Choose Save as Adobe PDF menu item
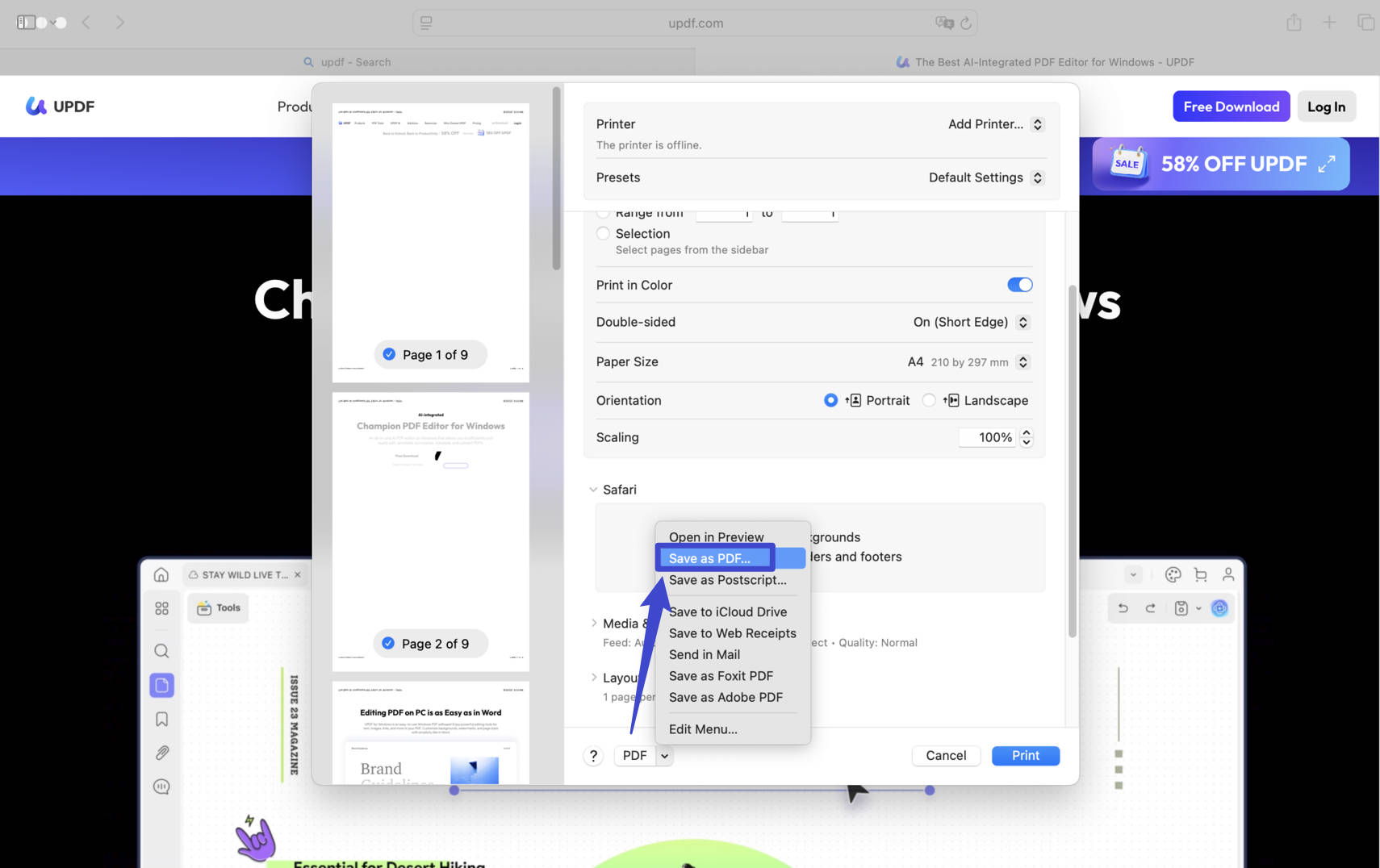This screenshot has height=868, width=1380. point(733,697)
